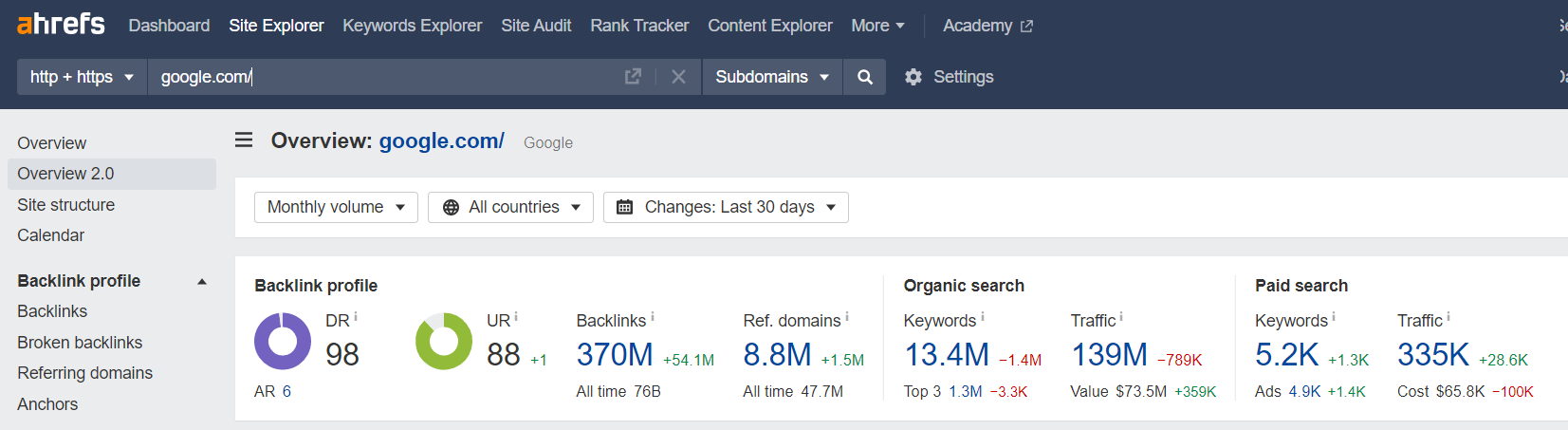Screen dimensions: 1568x430
Task: Open Site Explorer tab
Action: pyautogui.click(x=276, y=26)
